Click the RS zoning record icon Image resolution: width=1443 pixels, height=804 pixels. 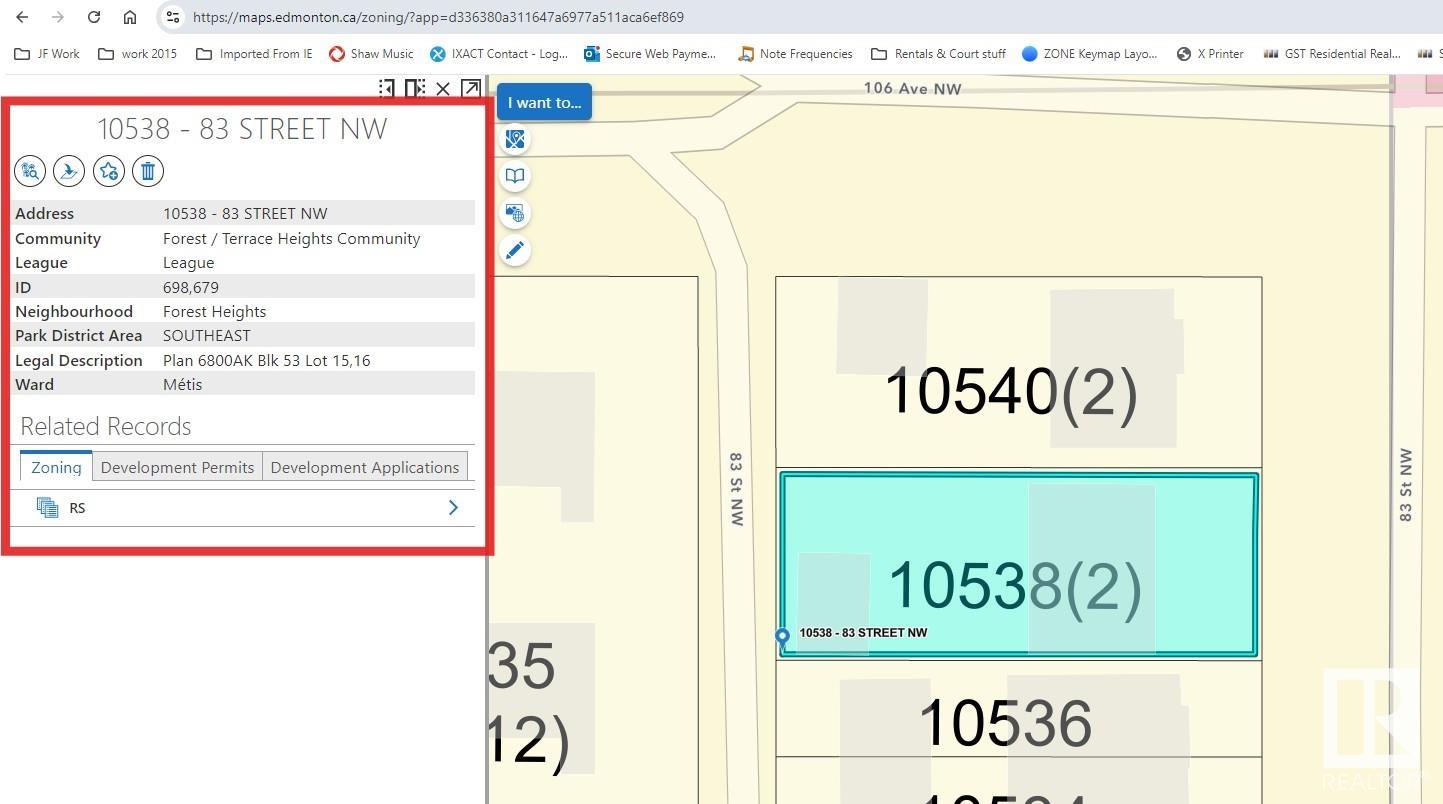pyautogui.click(x=47, y=508)
